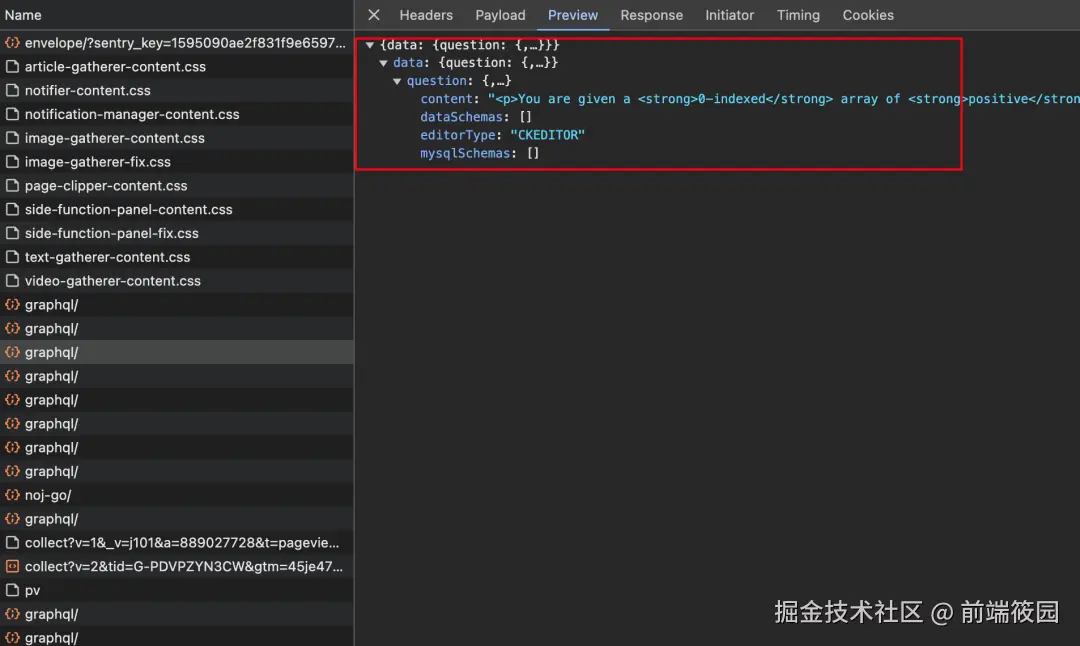Image resolution: width=1080 pixels, height=646 pixels.
Task: Switch to the Headers tab
Action: pos(426,15)
